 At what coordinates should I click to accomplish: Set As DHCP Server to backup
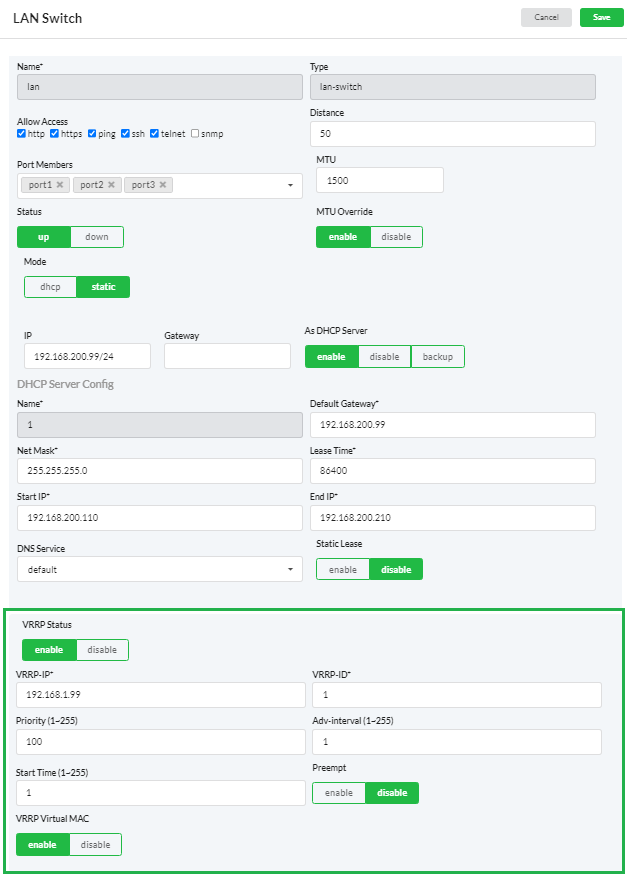pos(440,356)
